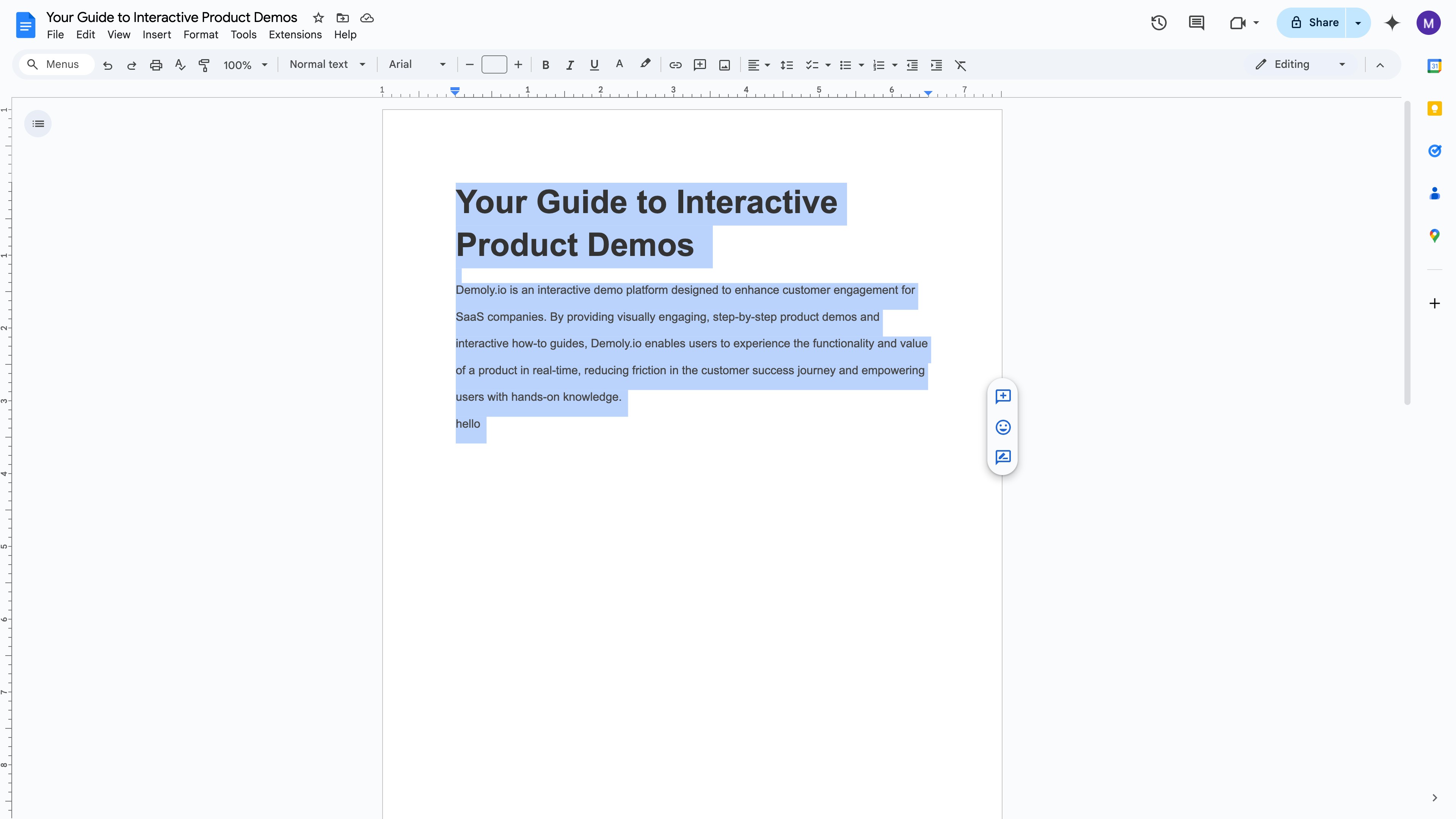The height and width of the screenshot is (819, 1456).
Task: Expand bulleted list options arrow
Action: [861, 66]
